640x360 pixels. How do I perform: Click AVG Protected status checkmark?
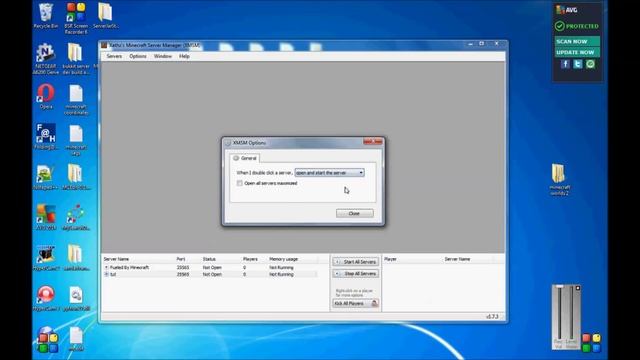[x=560, y=26]
